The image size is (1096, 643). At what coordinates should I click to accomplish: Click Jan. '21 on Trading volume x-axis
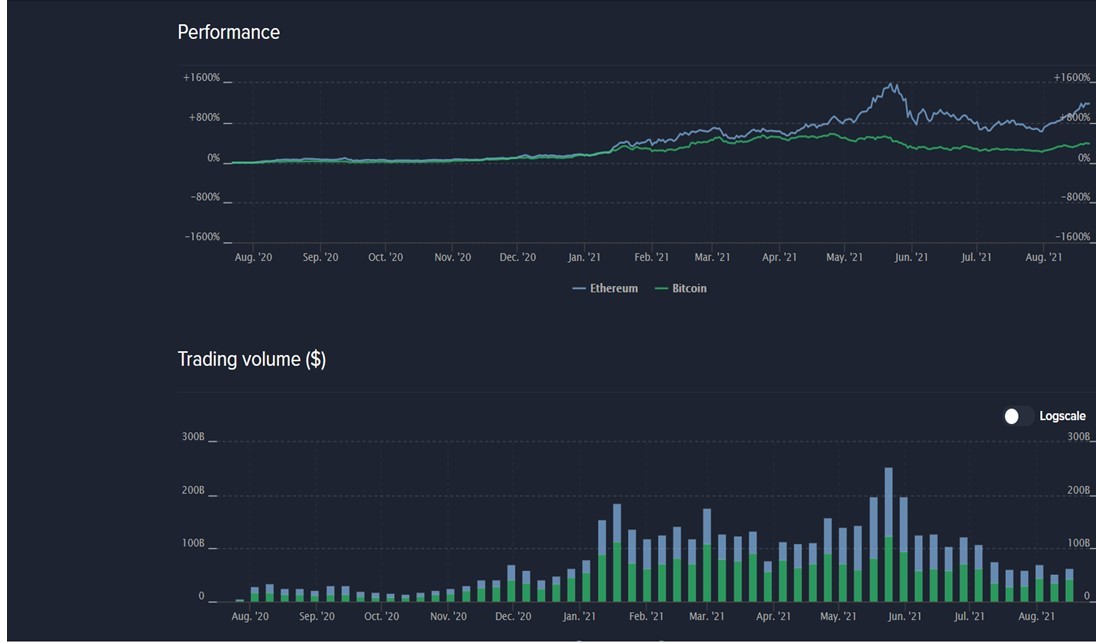579,617
